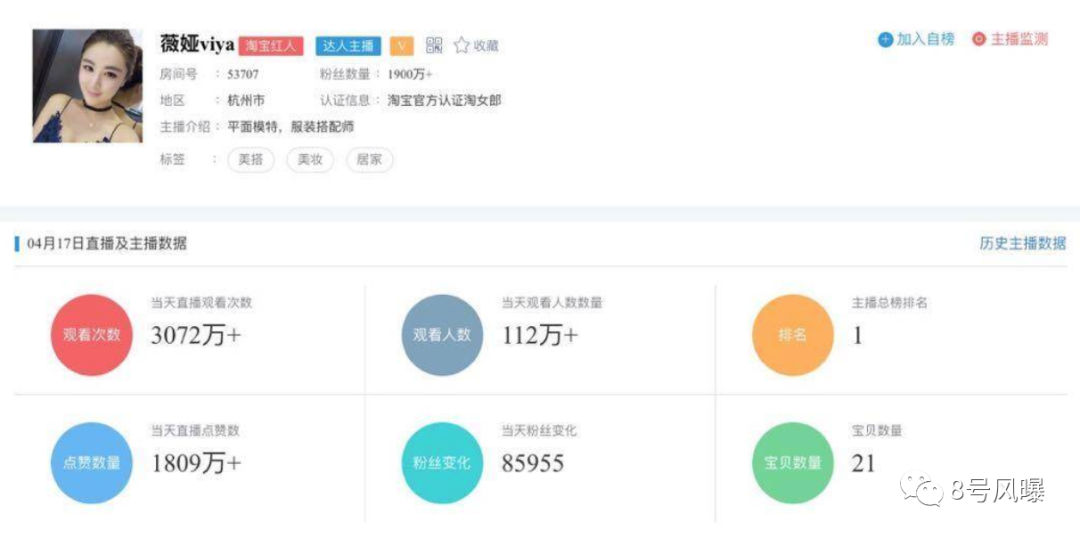Click the name 薇娅viya
This screenshot has height=538, width=1080.
(198, 45)
